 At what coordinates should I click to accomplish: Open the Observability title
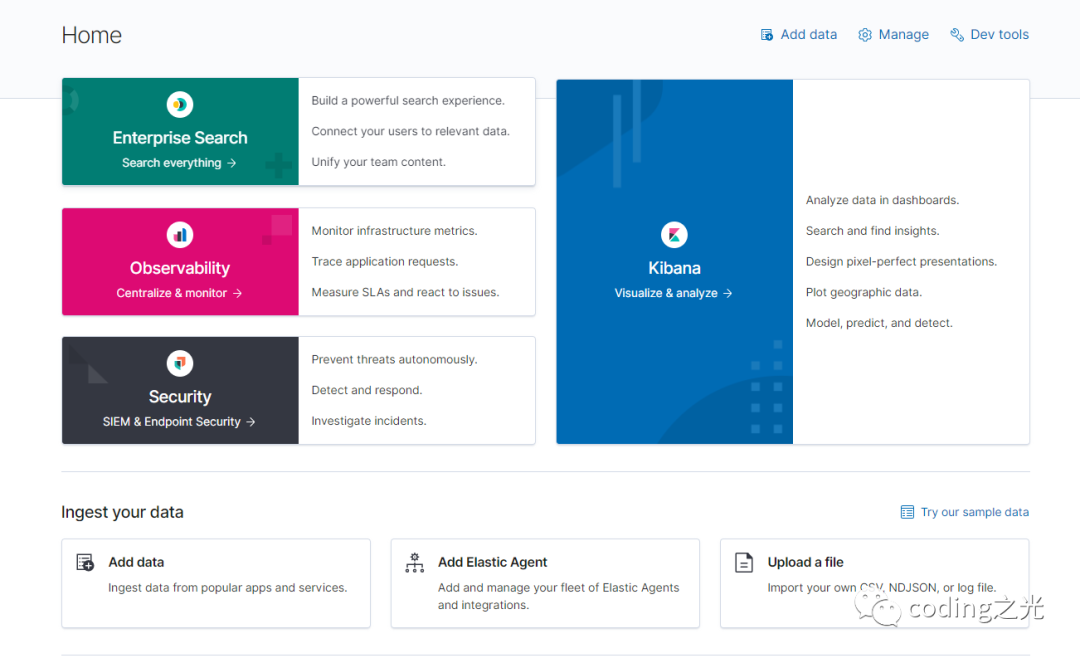coord(180,268)
